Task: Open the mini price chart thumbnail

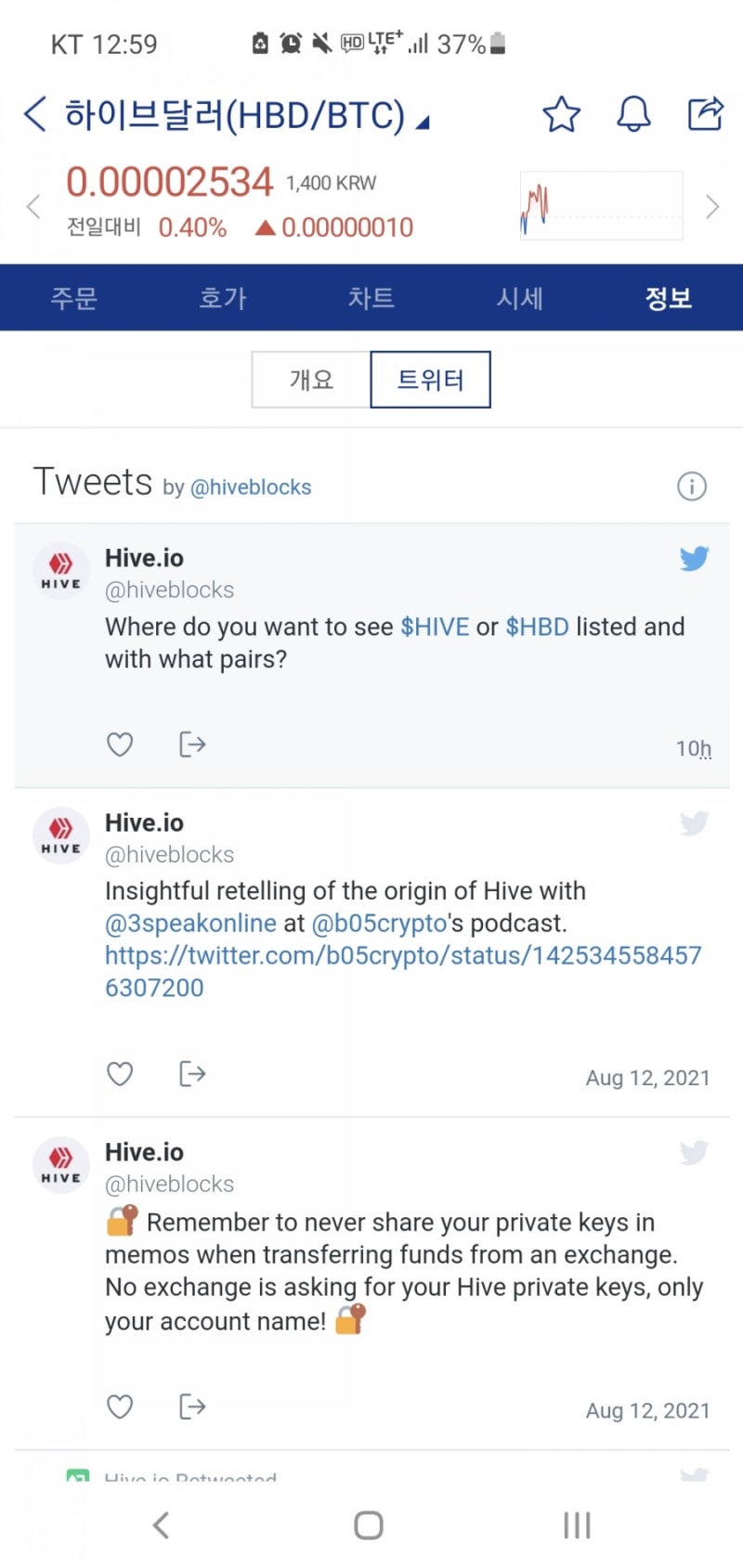Action: [x=601, y=206]
